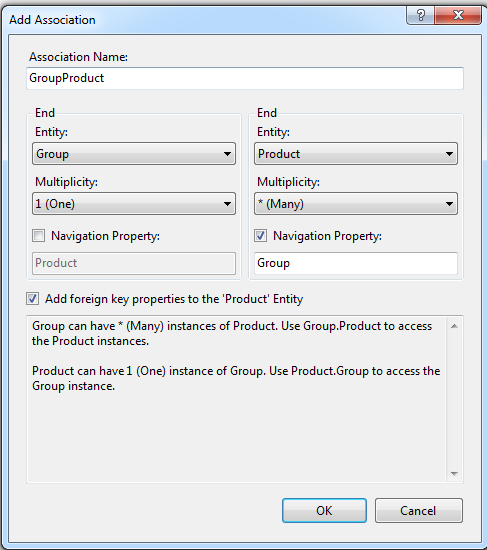Click the Group navigation property field
Screen dimensions: 487x550
pyautogui.click(x=356, y=263)
